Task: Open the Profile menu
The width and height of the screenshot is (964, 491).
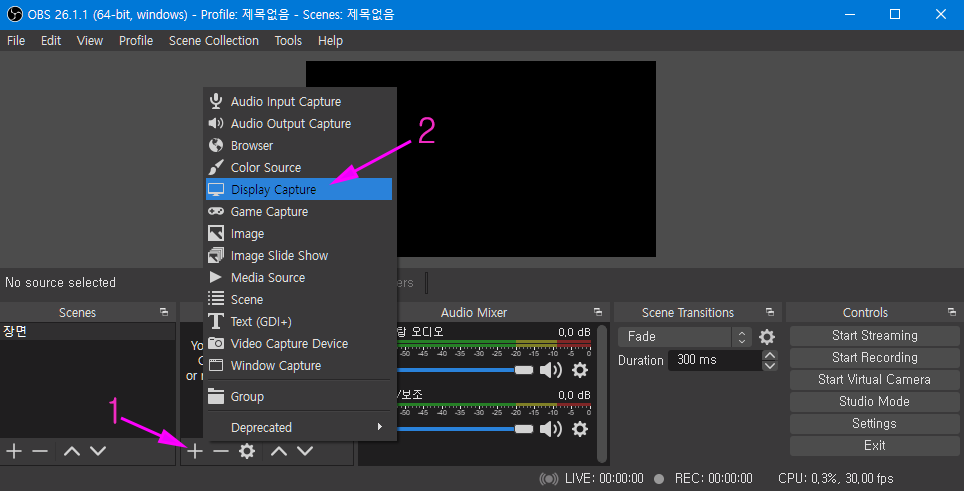Action: click(x=136, y=41)
